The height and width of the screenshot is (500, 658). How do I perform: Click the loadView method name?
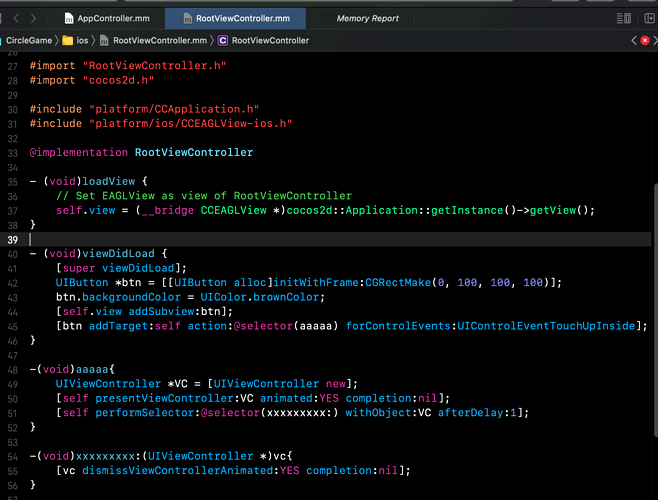(108, 181)
